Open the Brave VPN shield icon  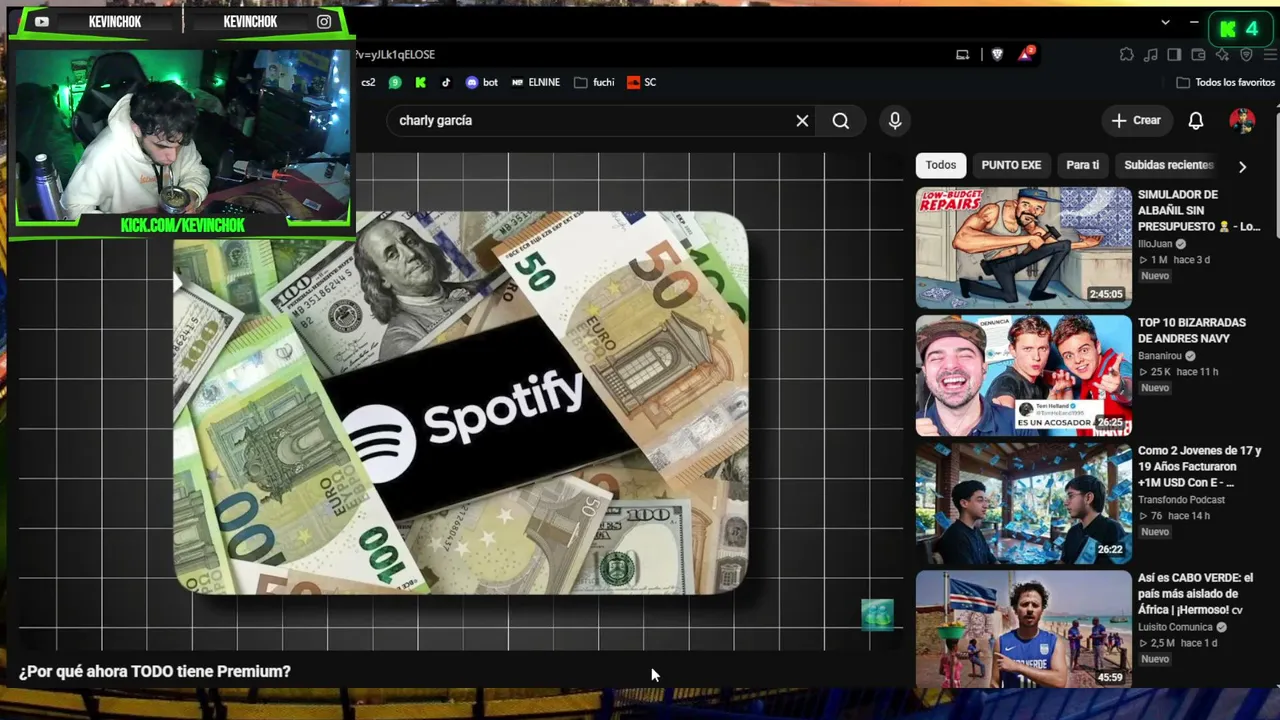pyautogui.click(x=1246, y=54)
